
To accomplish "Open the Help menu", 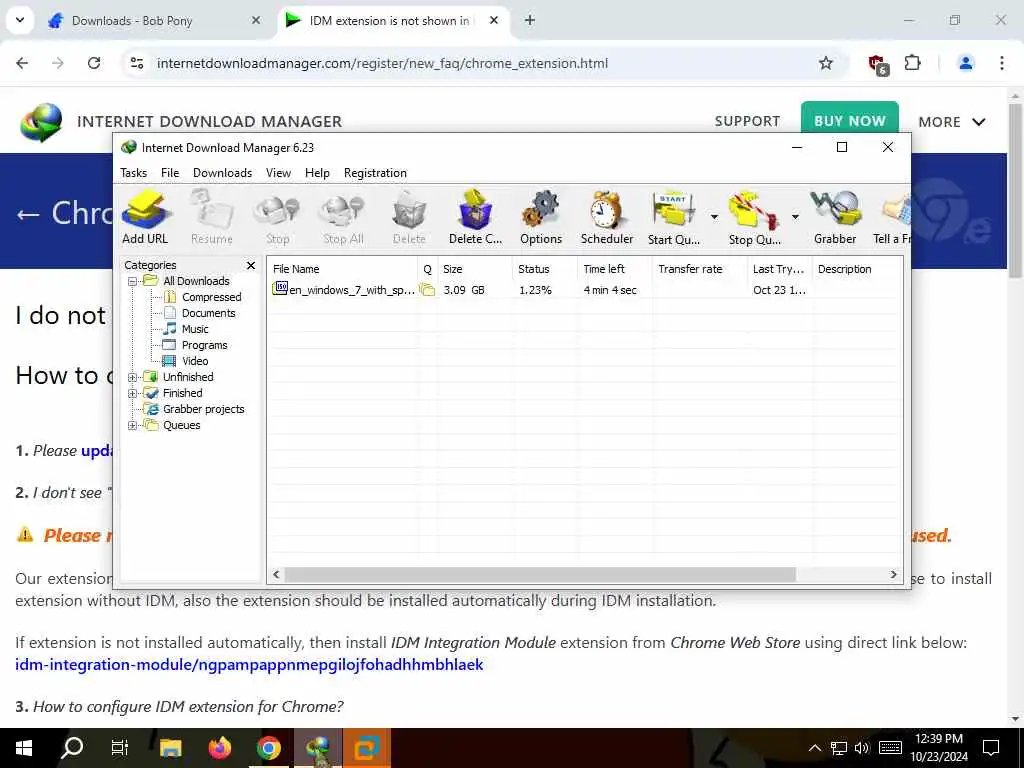I will point(317,173).
